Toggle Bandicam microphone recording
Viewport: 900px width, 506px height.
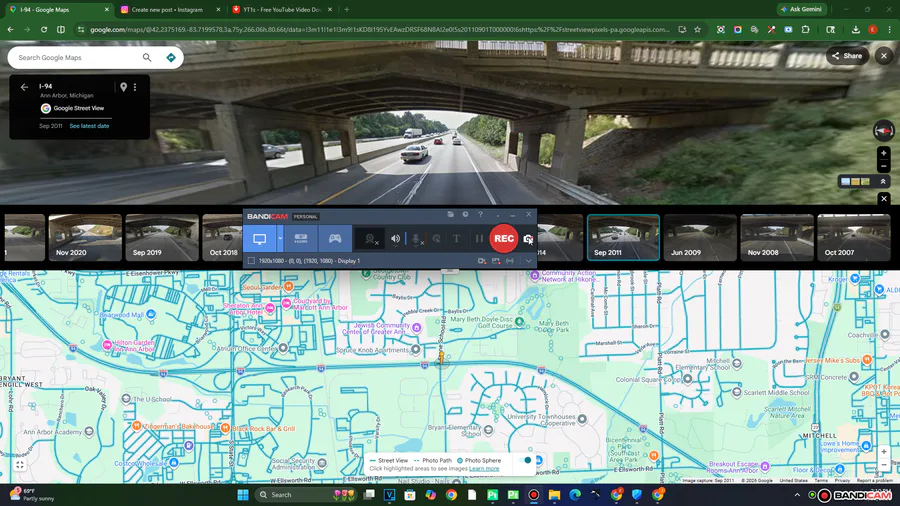[x=417, y=239]
